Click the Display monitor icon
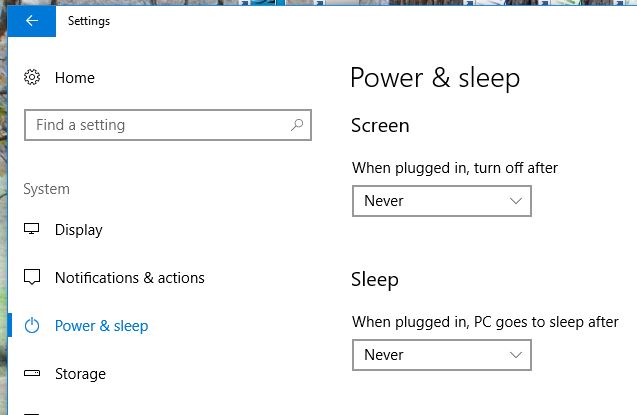This screenshot has height=415, width=637. point(32,230)
